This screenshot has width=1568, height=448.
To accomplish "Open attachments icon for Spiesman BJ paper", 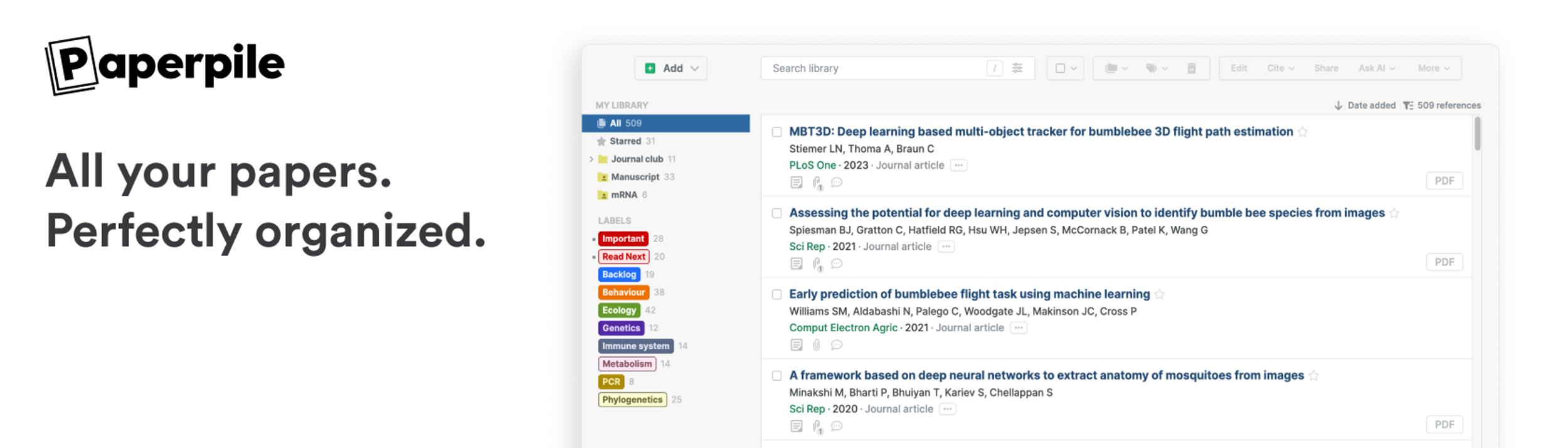I will click(x=817, y=264).
